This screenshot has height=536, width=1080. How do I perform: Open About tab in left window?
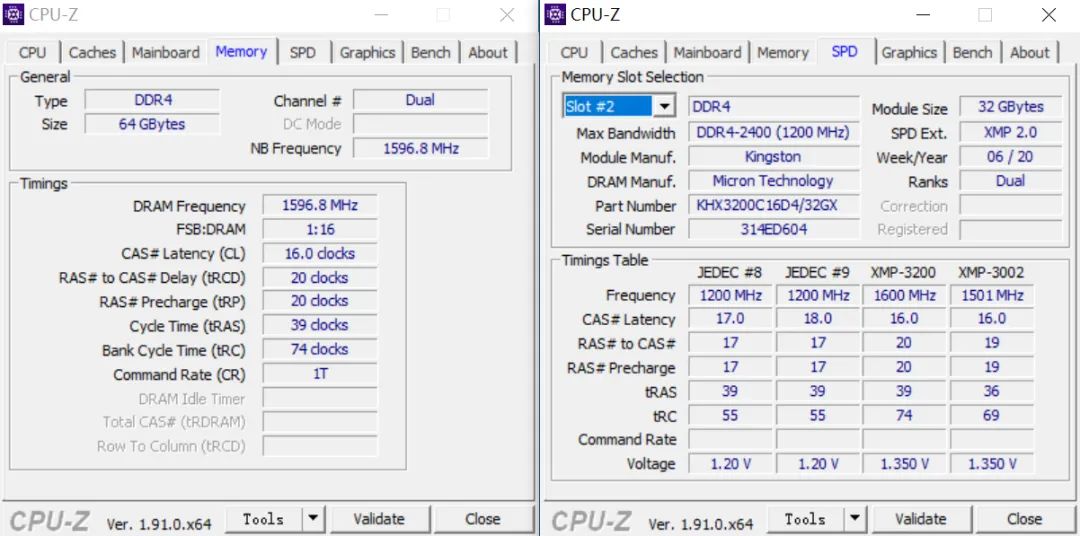(488, 52)
